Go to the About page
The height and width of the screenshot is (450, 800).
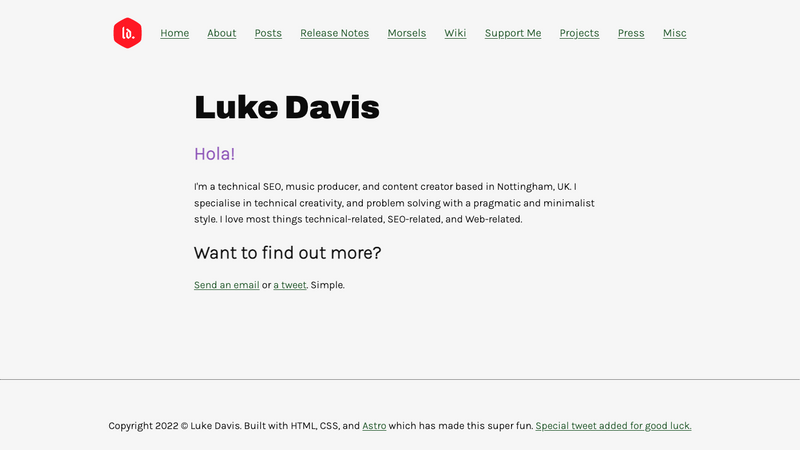point(221,33)
